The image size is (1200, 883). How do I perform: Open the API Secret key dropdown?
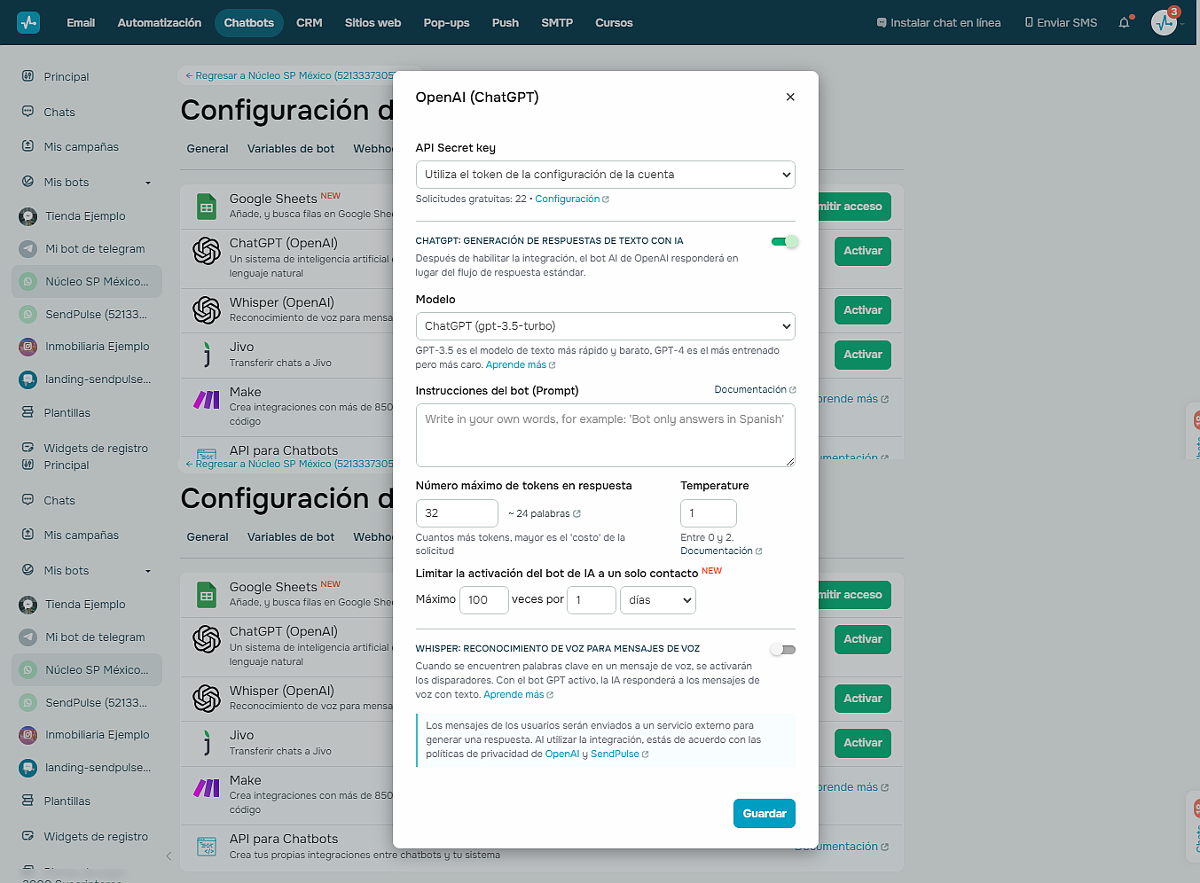[605, 174]
